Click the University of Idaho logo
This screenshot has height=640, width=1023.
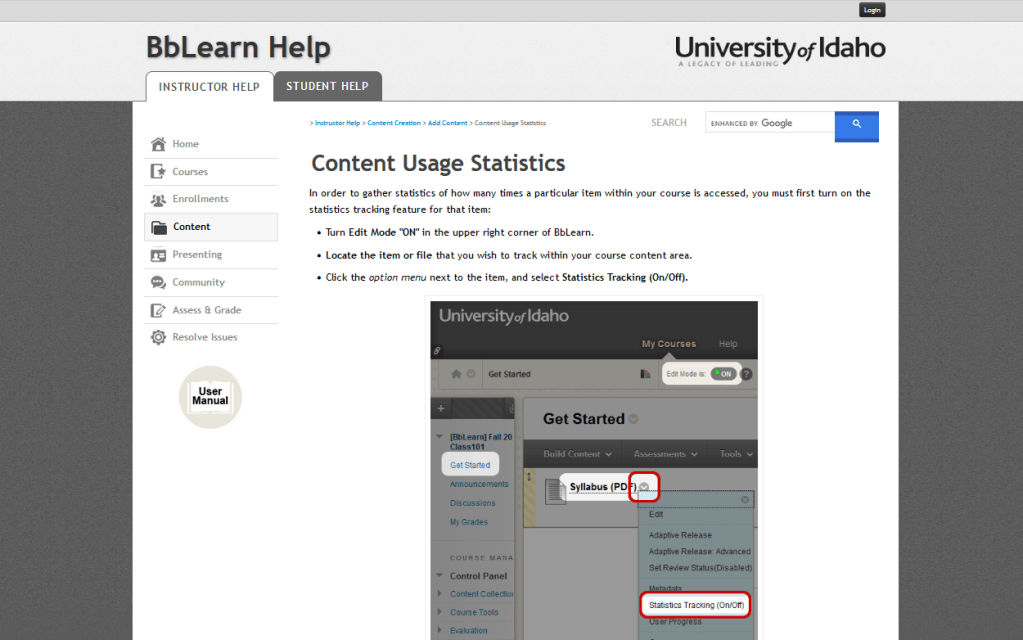pyautogui.click(x=780, y=50)
